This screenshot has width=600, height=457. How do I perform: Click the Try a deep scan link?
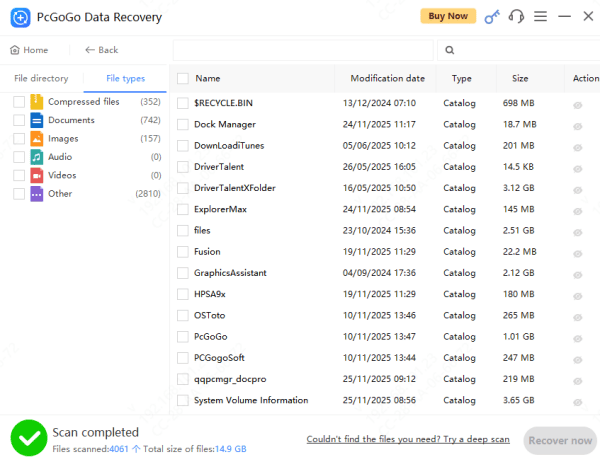click(x=408, y=440)
